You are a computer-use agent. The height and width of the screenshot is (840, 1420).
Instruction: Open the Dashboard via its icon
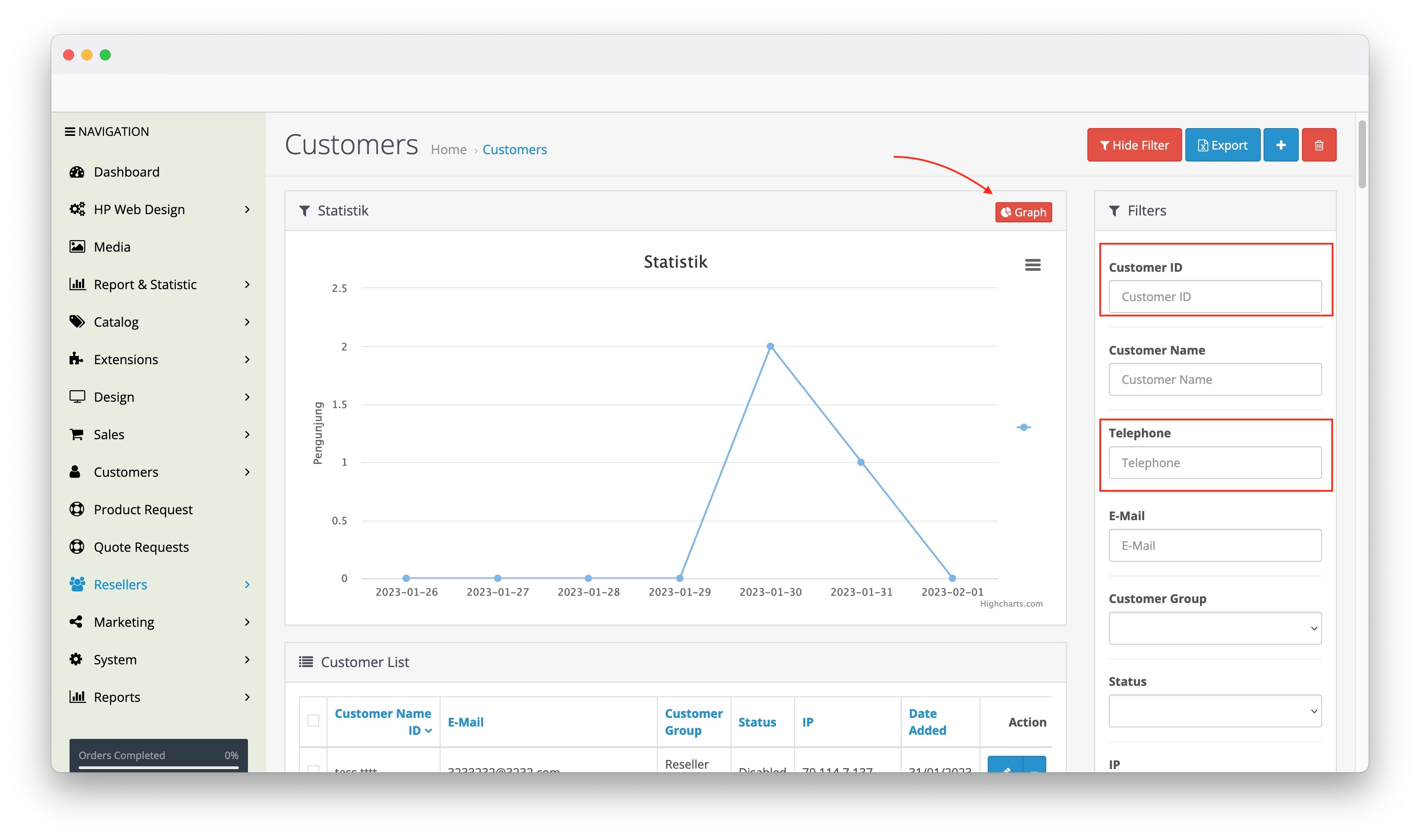(77, 172)
